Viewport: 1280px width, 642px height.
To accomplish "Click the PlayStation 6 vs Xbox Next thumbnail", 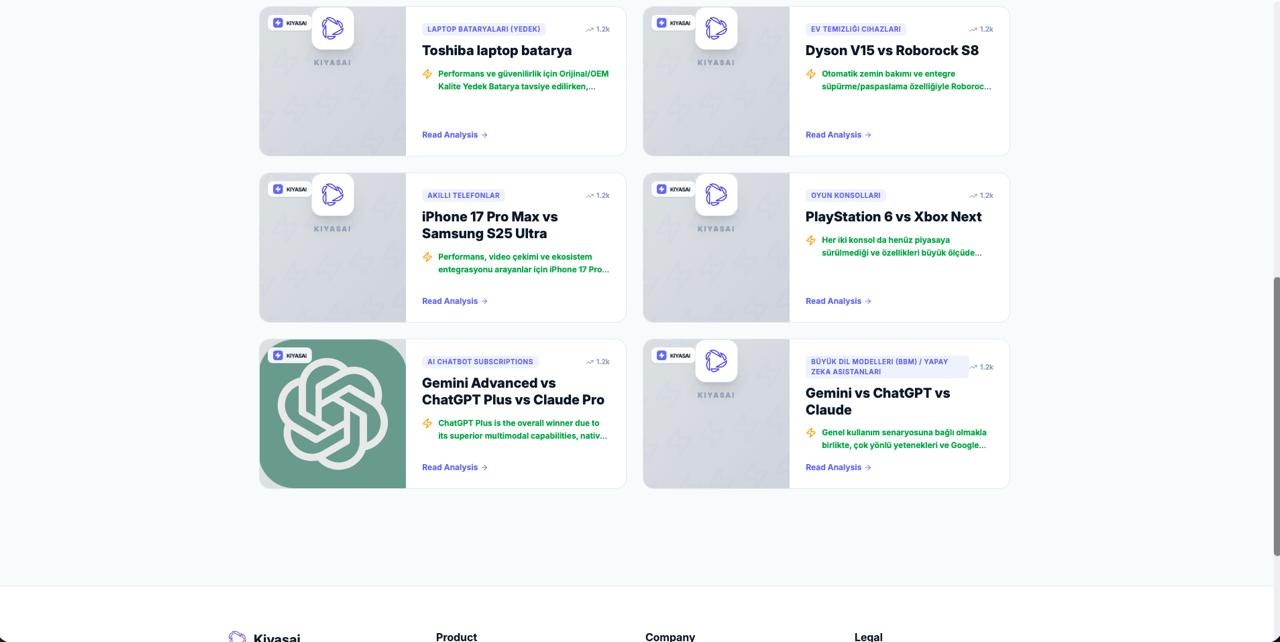I will 716,247.
